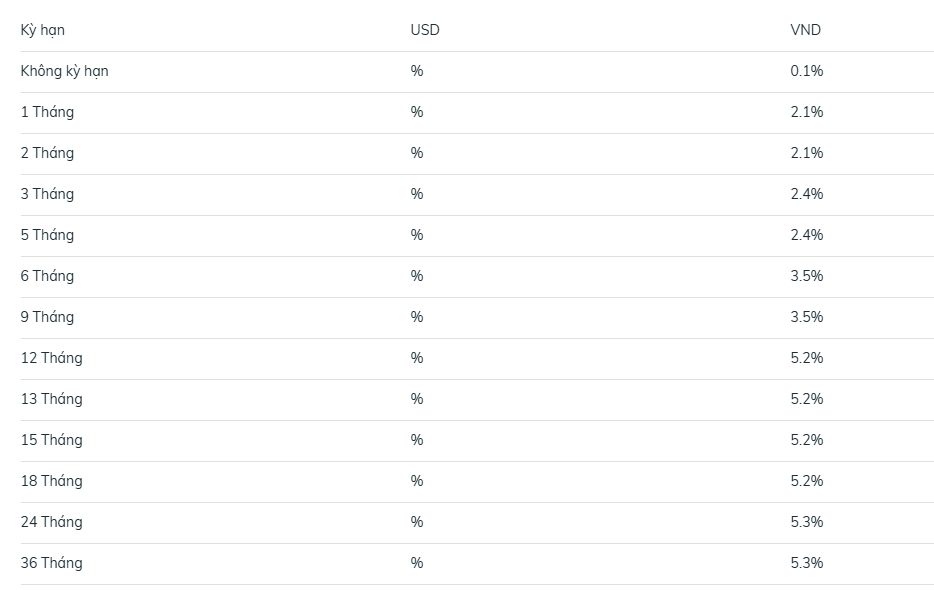Select the "12 Tháng" term label
Image resolution: width=934 pixels, height=590 pixels.
click(x=51, y=358)
